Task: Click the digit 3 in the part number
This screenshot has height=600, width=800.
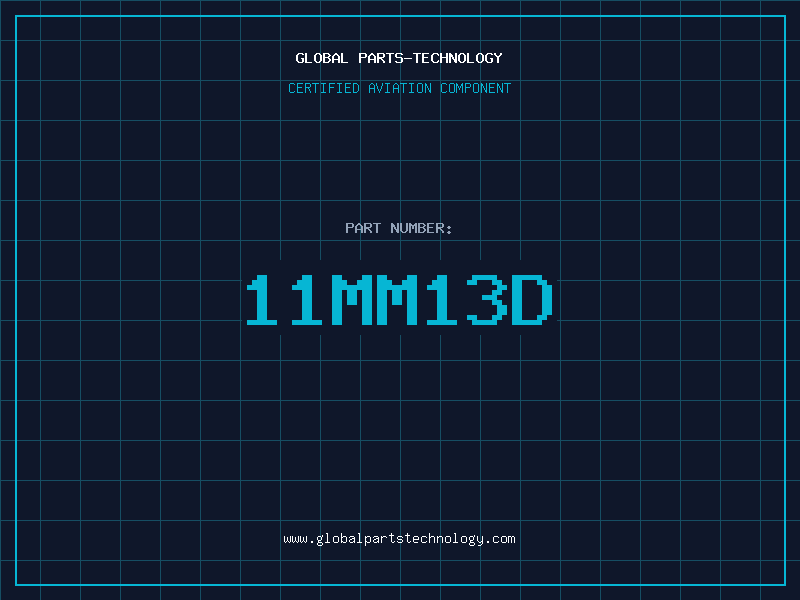Action: click(x=487, y=299)
